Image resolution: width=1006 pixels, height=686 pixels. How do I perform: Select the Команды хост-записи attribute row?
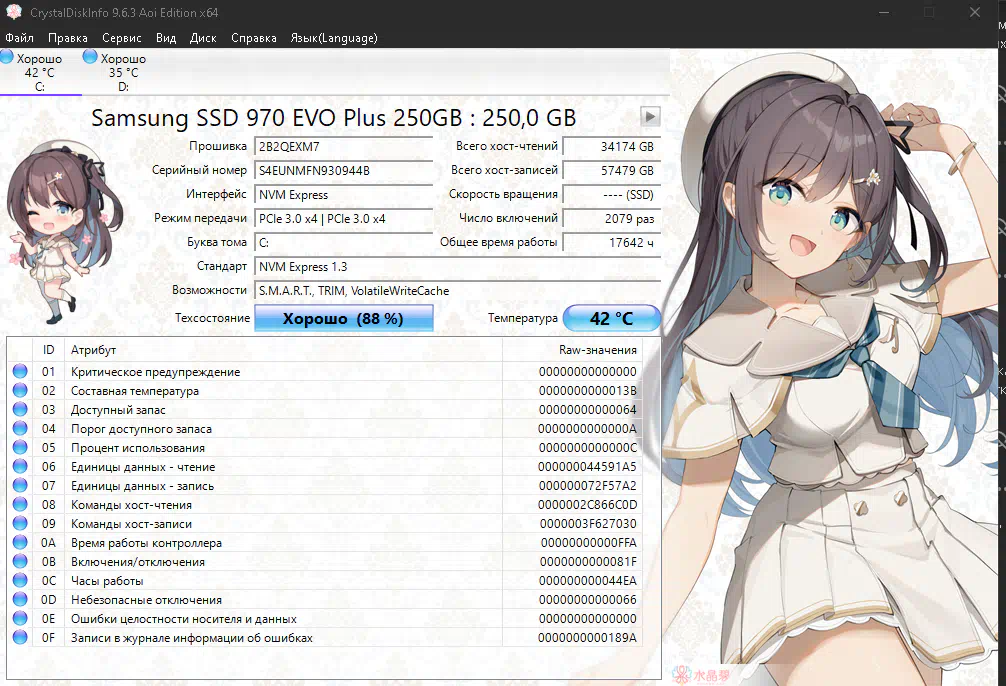coord(325,524)
